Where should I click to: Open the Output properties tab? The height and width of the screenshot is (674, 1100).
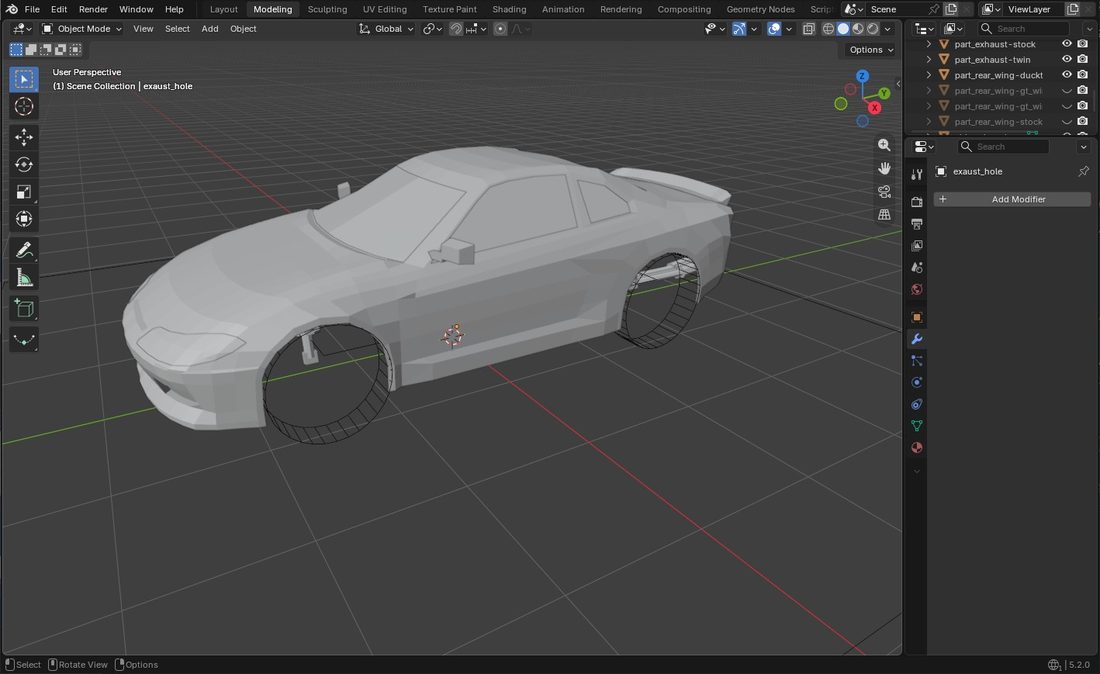pos(916,224)
